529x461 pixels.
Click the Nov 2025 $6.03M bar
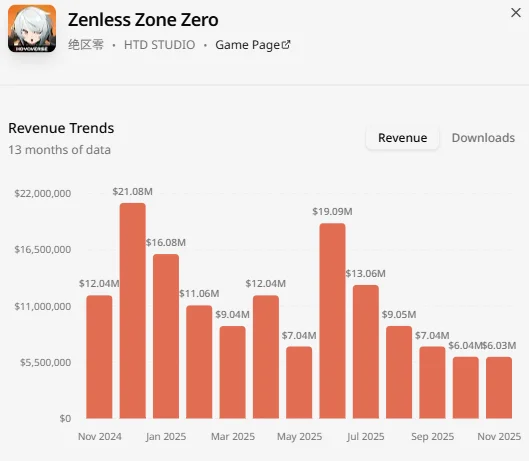[x=499, y=388]
